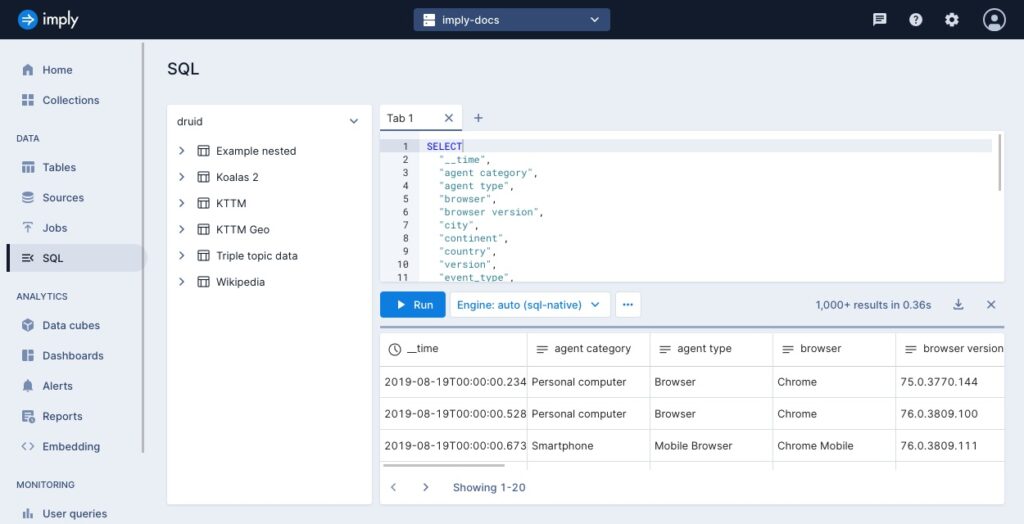The height and width of the screenshot is (524, 1024).
Task: Close Tab 1
Action: [449, 118]
